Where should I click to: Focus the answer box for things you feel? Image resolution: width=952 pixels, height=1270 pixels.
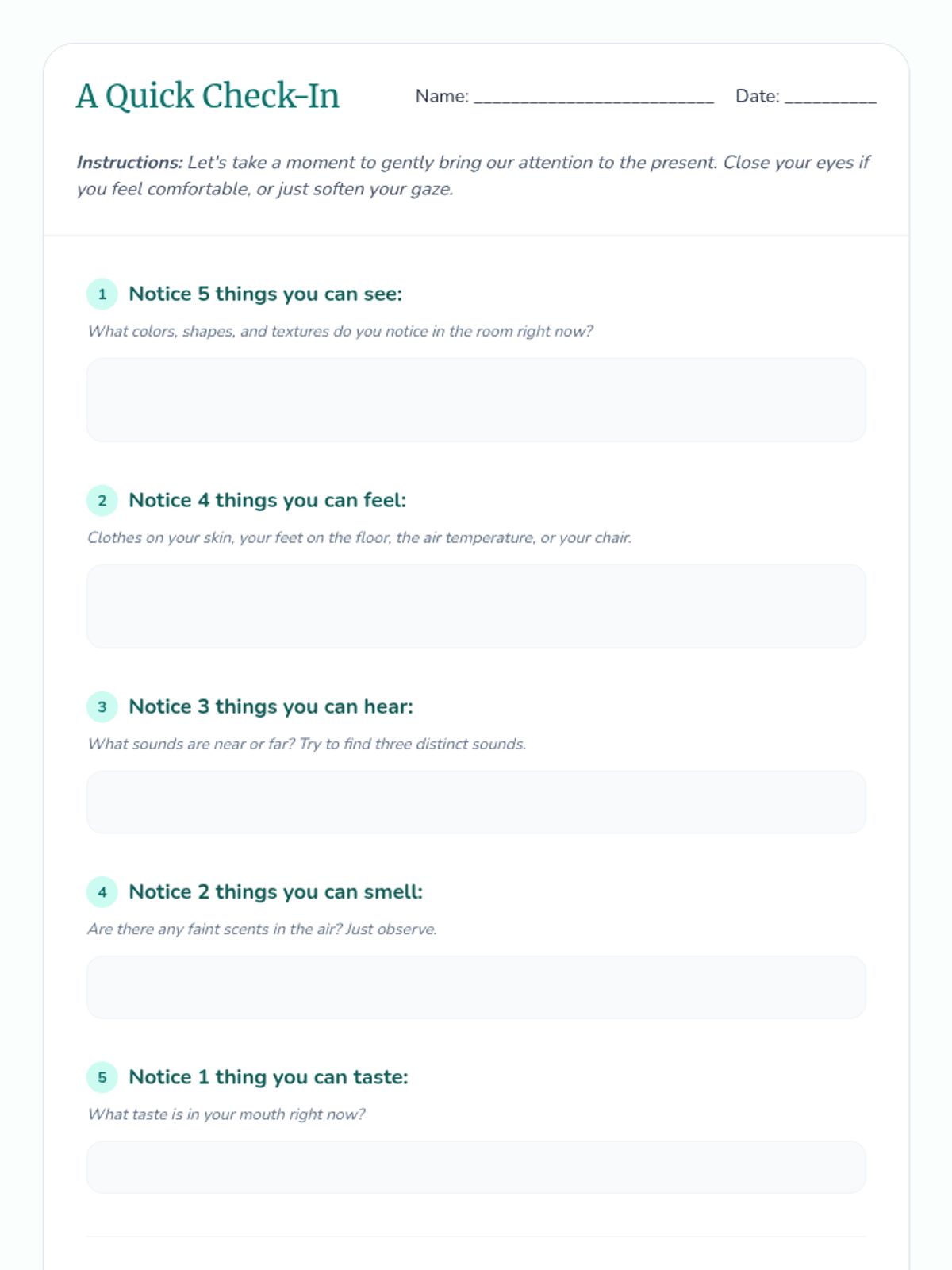click(476, 606)
